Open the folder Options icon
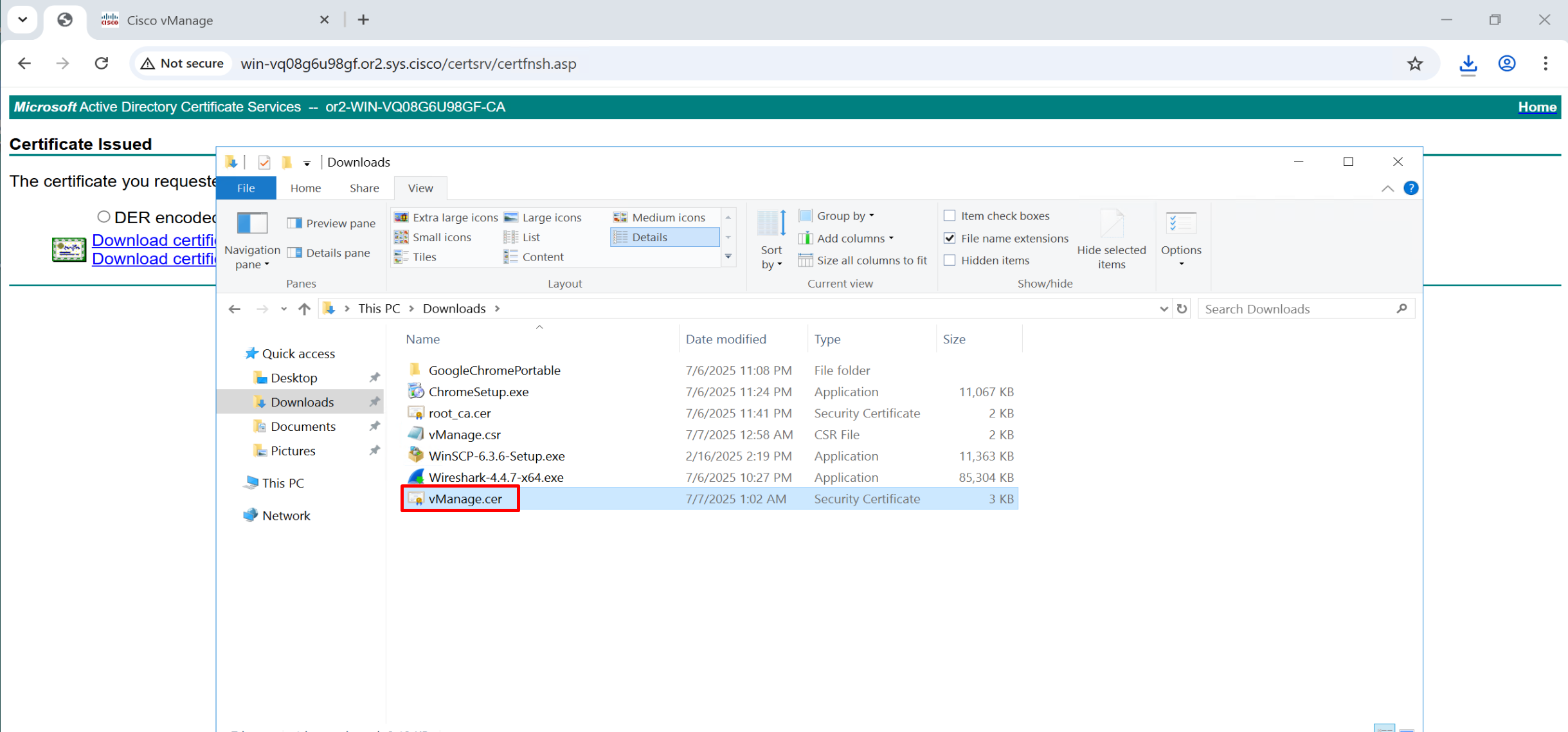This screenshot has width=1568, height=732. [x=1180, y=224]
